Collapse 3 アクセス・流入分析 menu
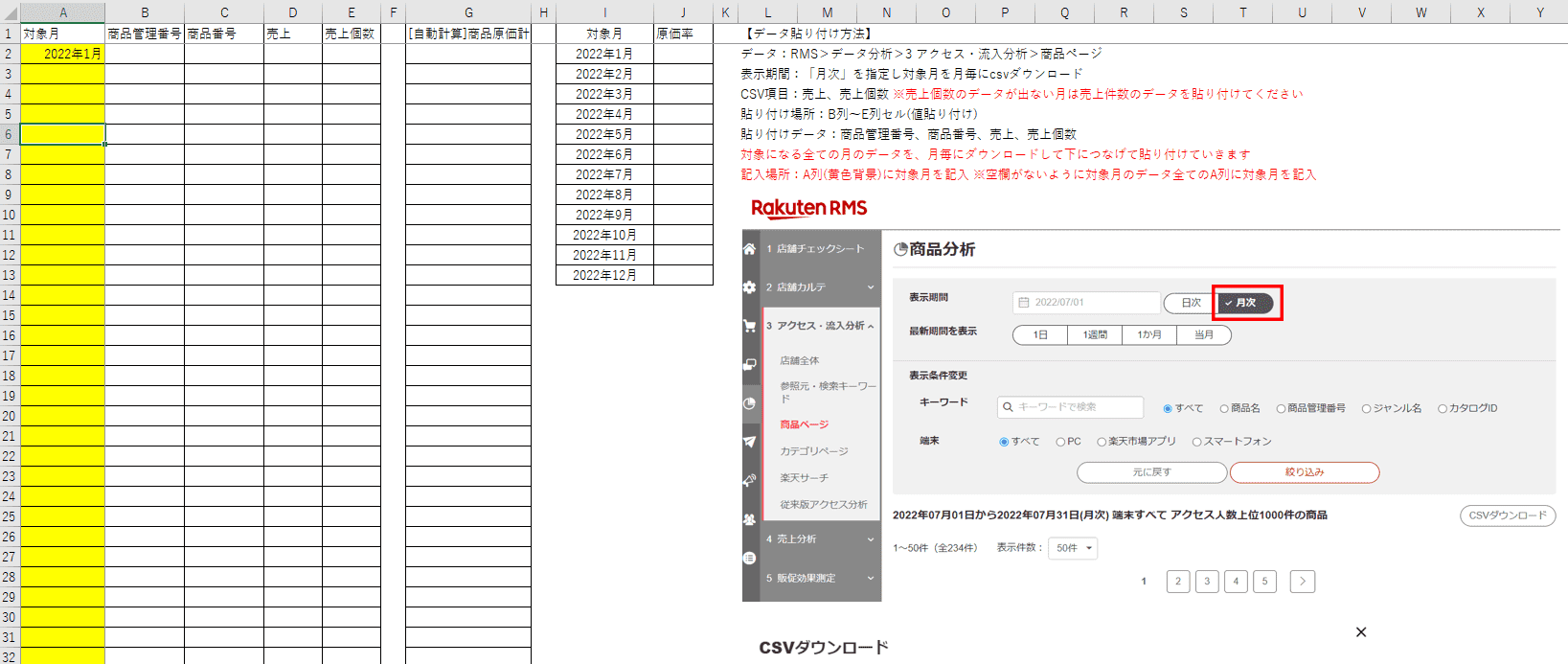 [x=821, y=326]
